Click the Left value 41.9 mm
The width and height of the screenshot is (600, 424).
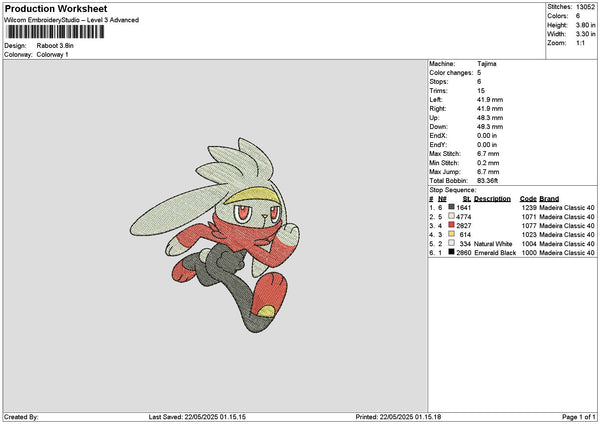(490, 99)
